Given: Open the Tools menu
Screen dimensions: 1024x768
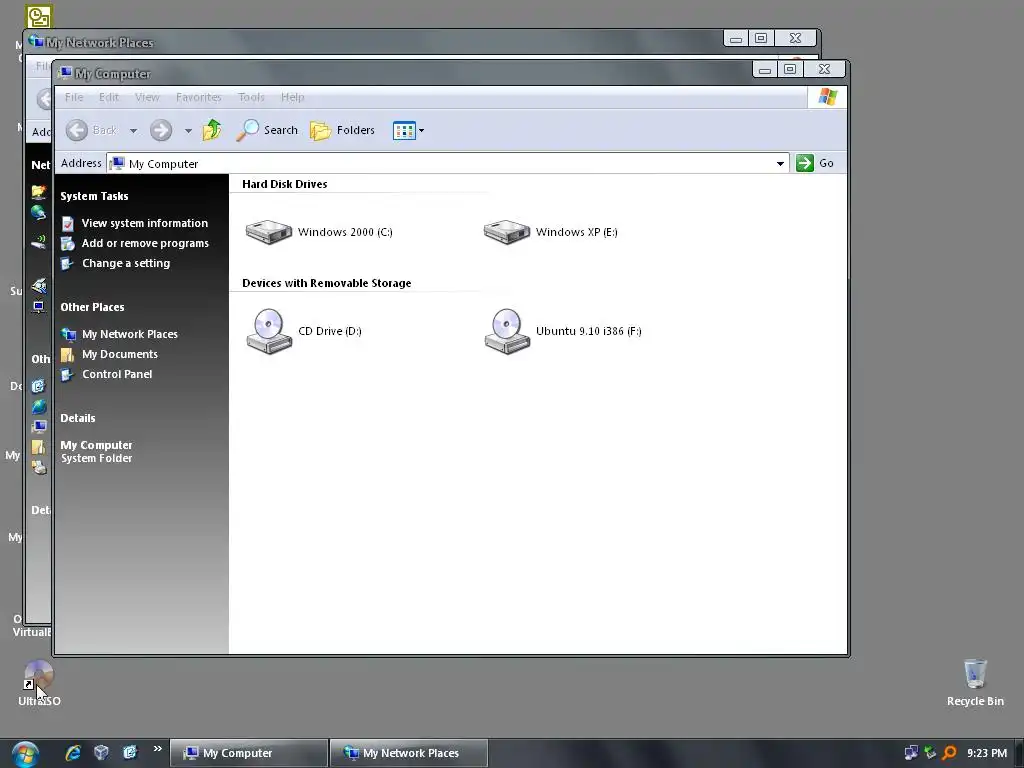Looking at the screenshot, I should 251,97.
